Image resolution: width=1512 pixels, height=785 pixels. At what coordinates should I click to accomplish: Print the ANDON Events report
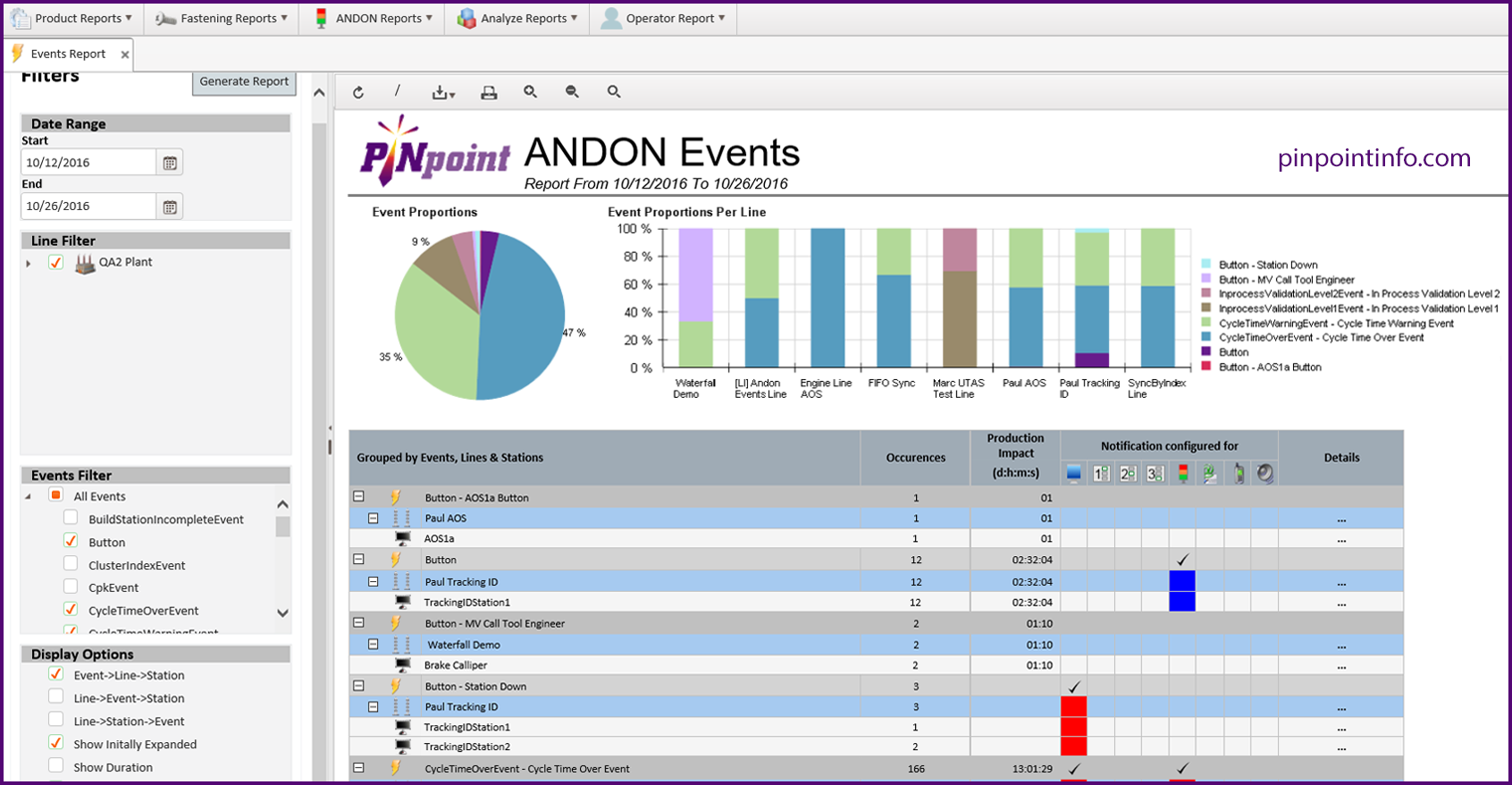coord(489,92)
